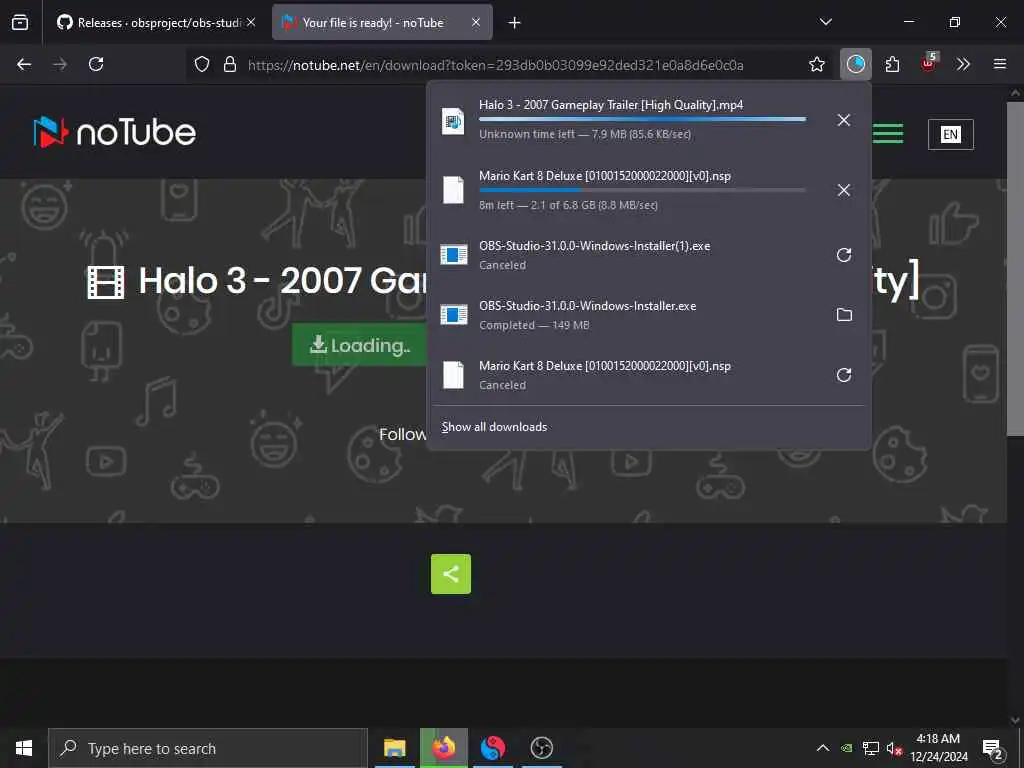Screen dimensions: 1024x768
Task: Open the Extensions puzzle icon
Action: (892, 64)
